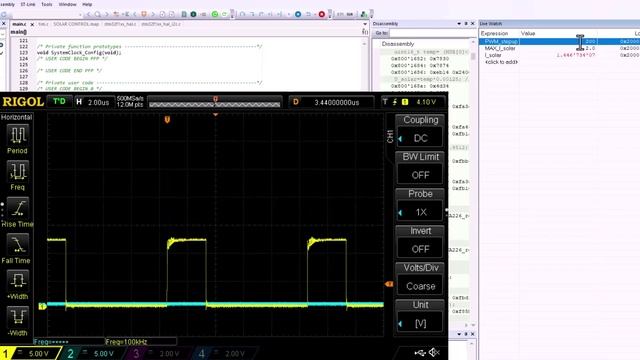Click the yellow channel 1 ground marker
This screenshot has height=360, width=640.
42,306
